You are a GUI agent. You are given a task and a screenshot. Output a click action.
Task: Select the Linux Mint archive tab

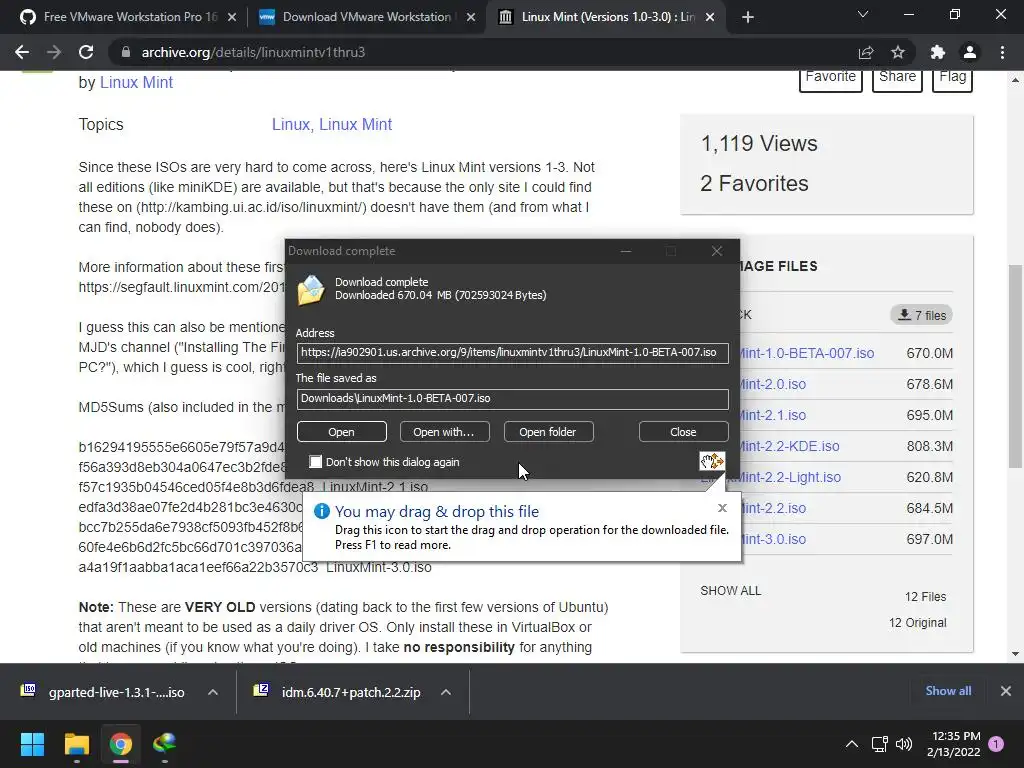607,17
